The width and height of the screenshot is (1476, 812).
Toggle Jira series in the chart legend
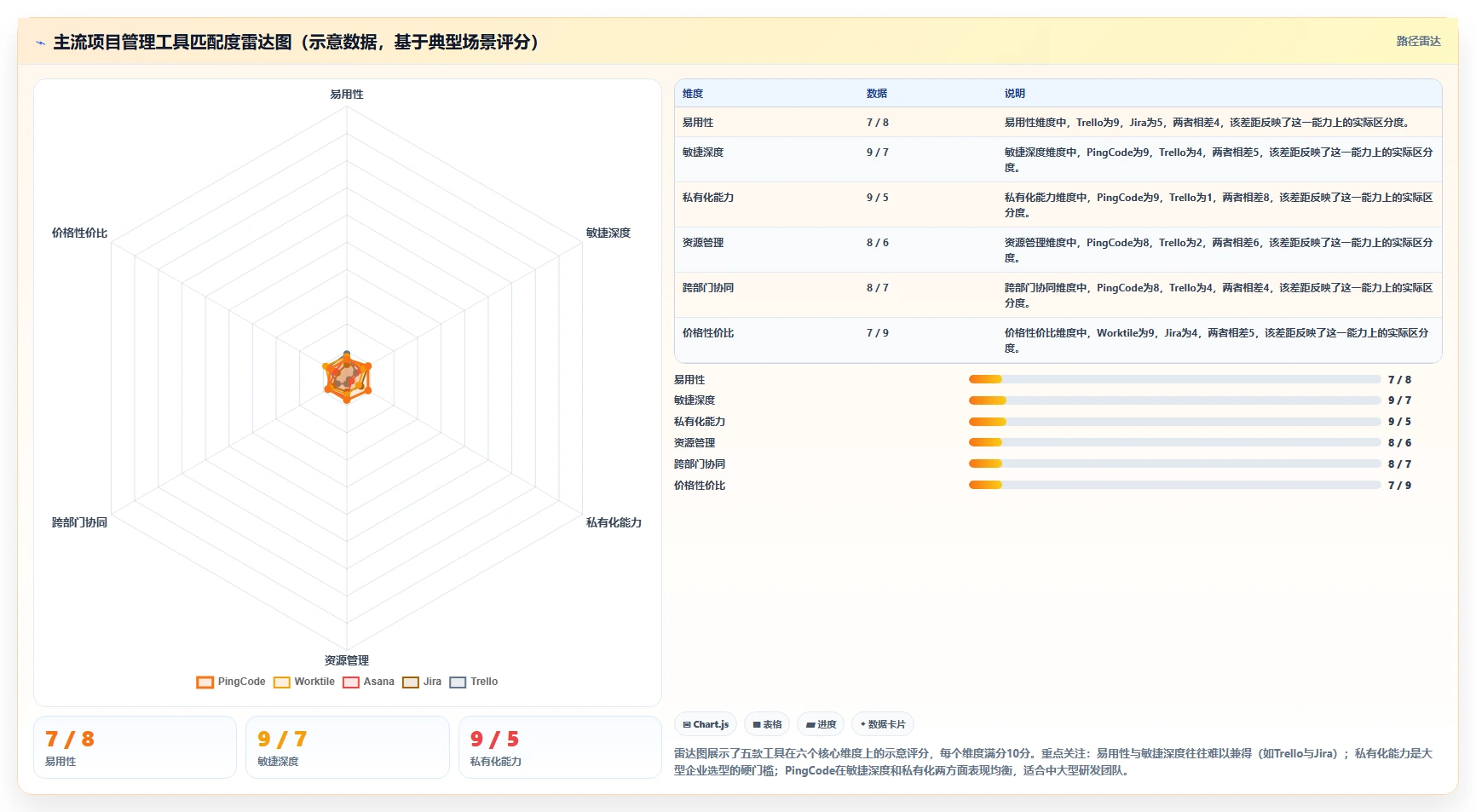pyautogui.click(x=422, y=682)
